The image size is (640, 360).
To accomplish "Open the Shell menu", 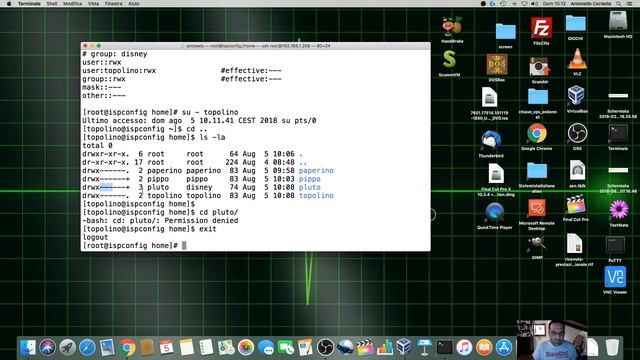I will tap(52, 3).
